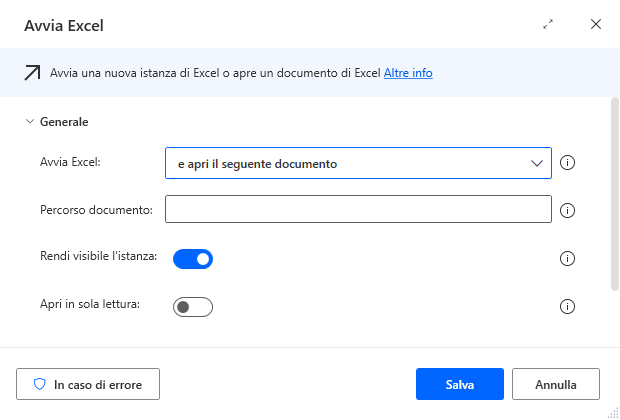Image resolution: width=620 pixels, height=420 pixels.
Task: Open the Avvia Excel dropdown
Action: point(358,163)
